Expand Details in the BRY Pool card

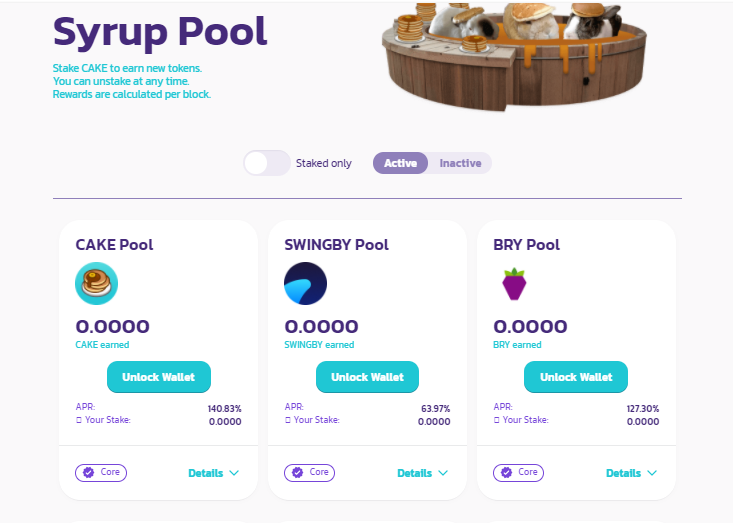click(632, 473)
